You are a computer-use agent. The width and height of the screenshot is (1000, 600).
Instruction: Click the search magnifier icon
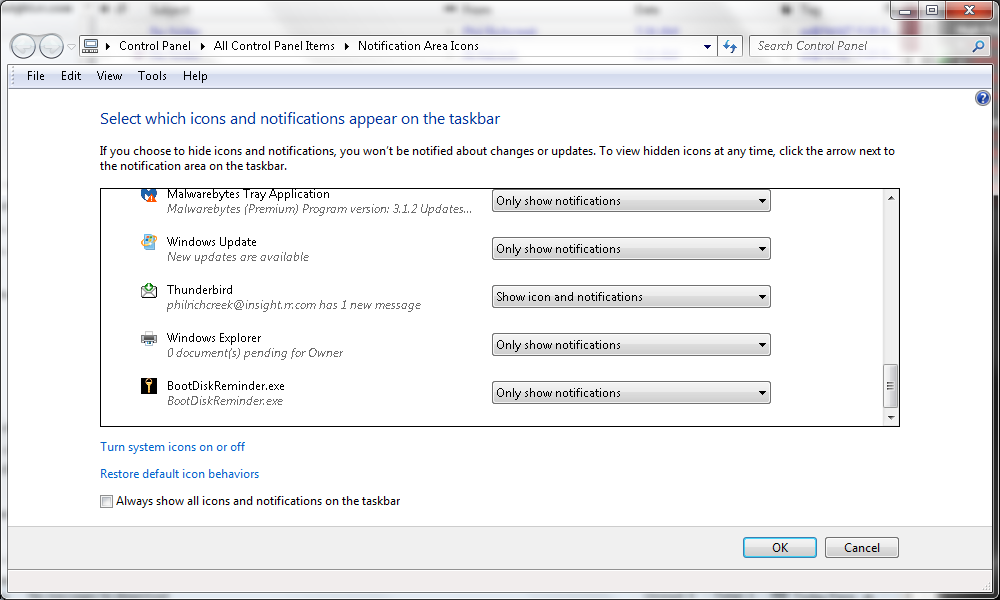(x=978, y=46)
